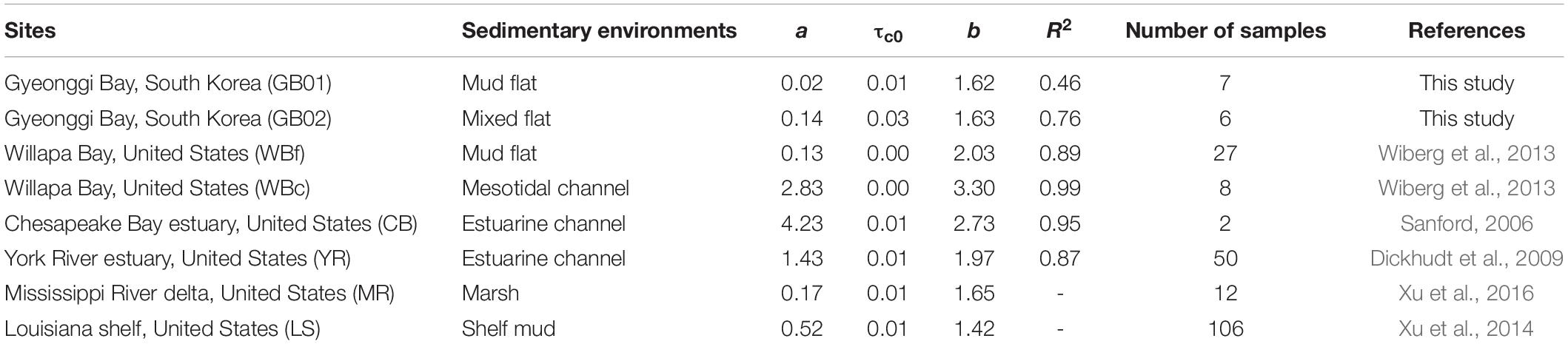Viewport: 1568px width, 344px height.
Task: Follow the Xu et al., 2014 reference
Action: click(x=1467, y=328)
